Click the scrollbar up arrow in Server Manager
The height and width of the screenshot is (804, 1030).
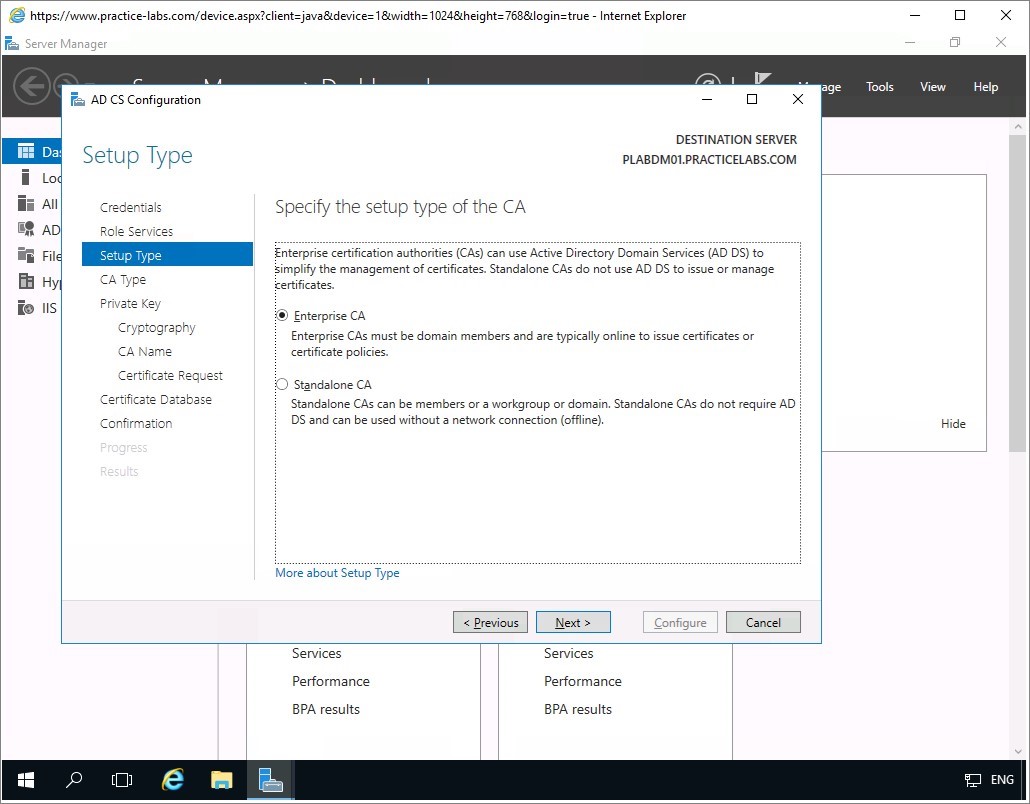click(1018, 126)
